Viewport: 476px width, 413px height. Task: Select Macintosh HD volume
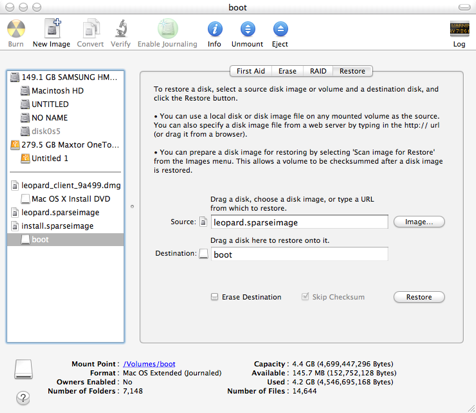point(65,91)
